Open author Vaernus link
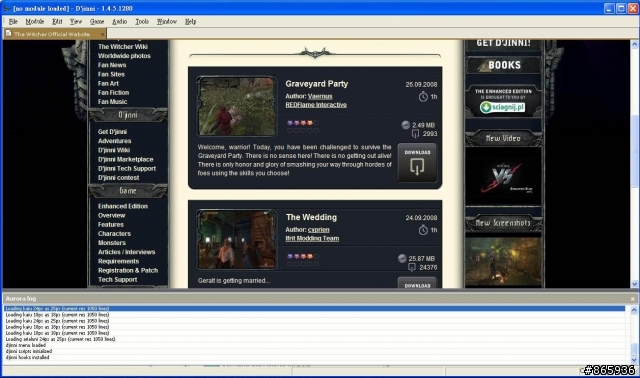The image size is (640, 378). pos(320,96)
